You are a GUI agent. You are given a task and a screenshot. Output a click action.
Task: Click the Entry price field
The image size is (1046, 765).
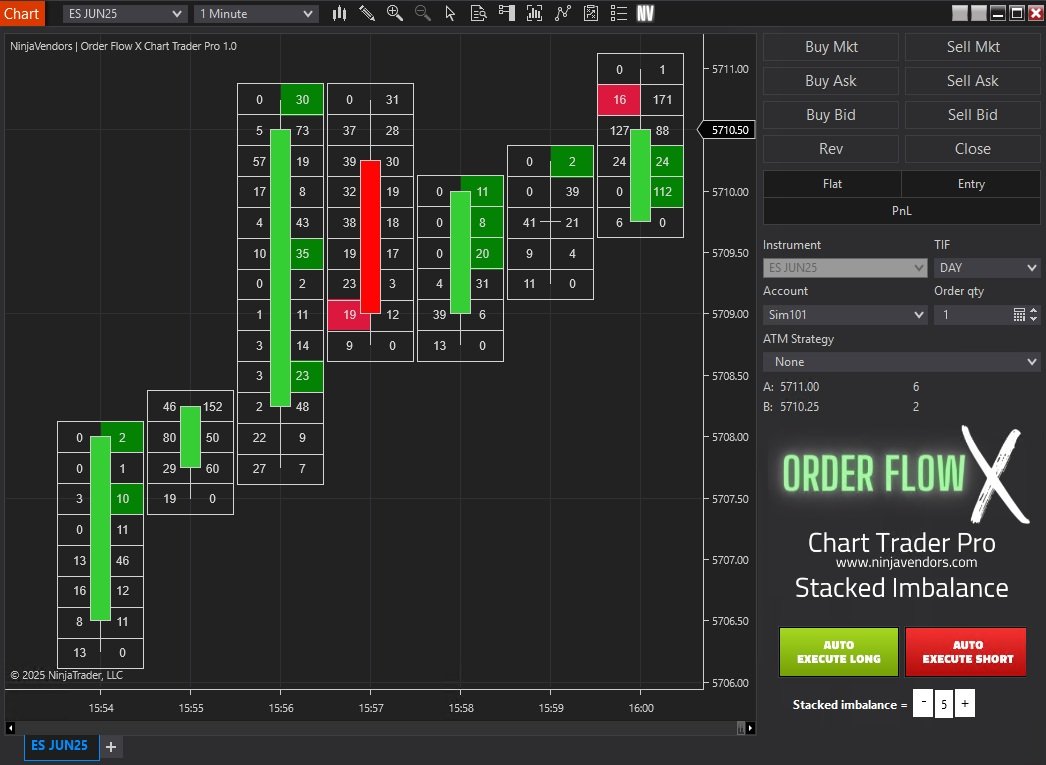[971, 184]
